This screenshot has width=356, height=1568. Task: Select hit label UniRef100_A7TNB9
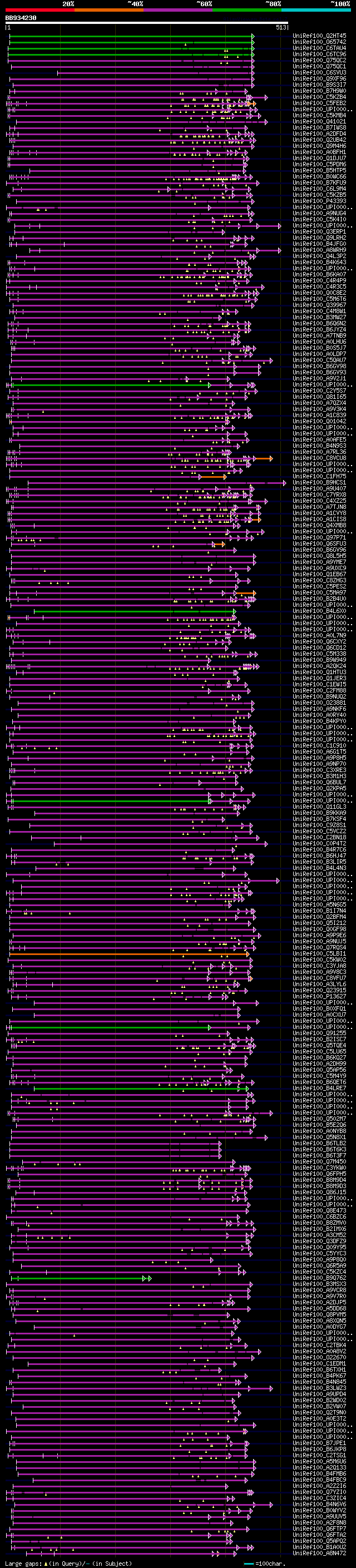(319, 335)
